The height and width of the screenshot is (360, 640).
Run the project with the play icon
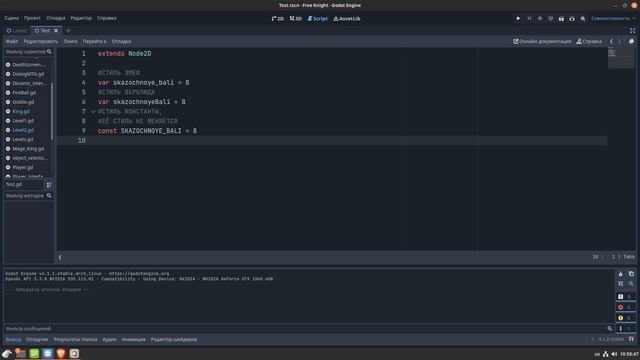(x=518, y=18)
